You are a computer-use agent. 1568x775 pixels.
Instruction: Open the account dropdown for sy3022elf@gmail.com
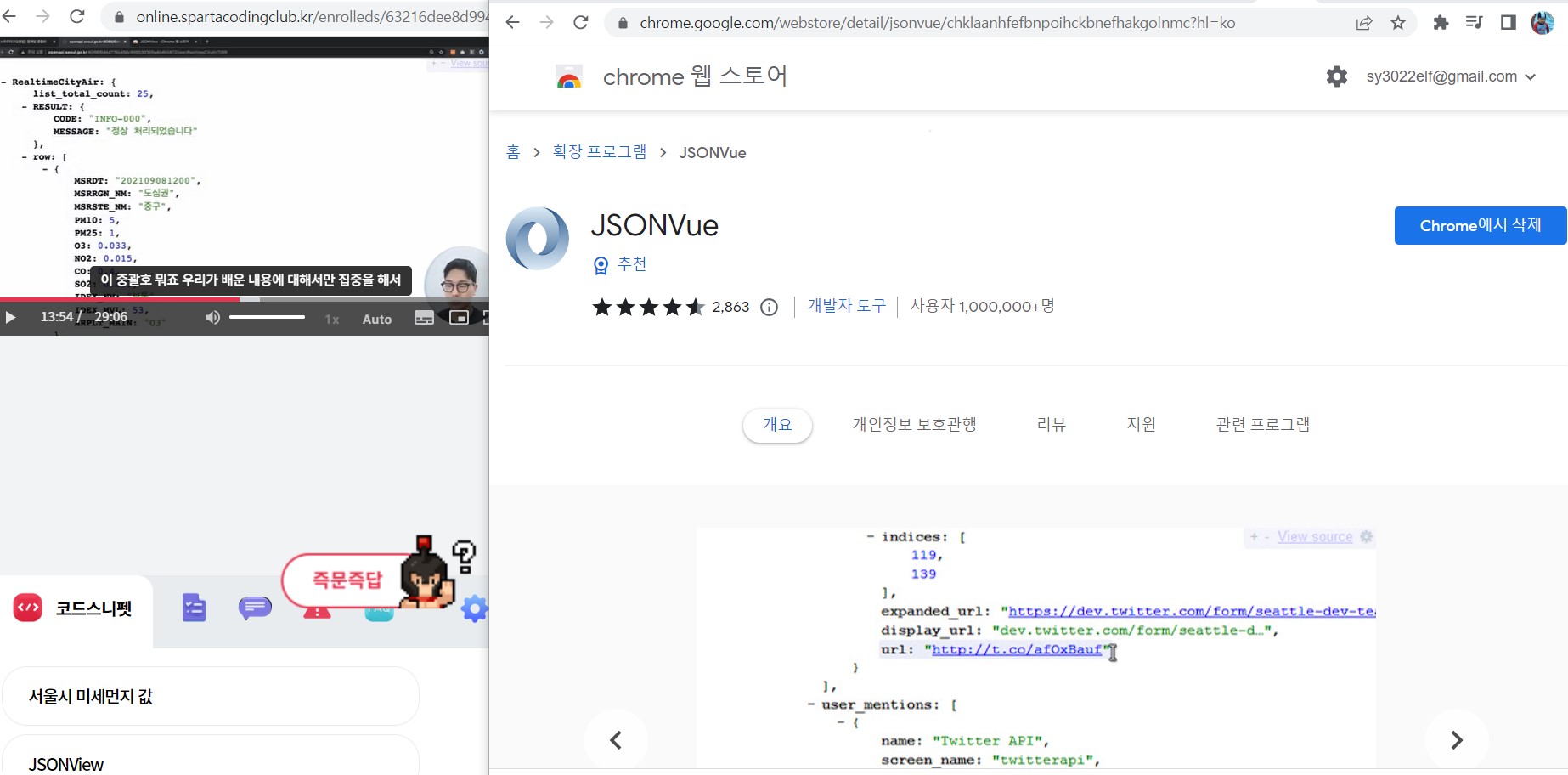(1452, 76)
